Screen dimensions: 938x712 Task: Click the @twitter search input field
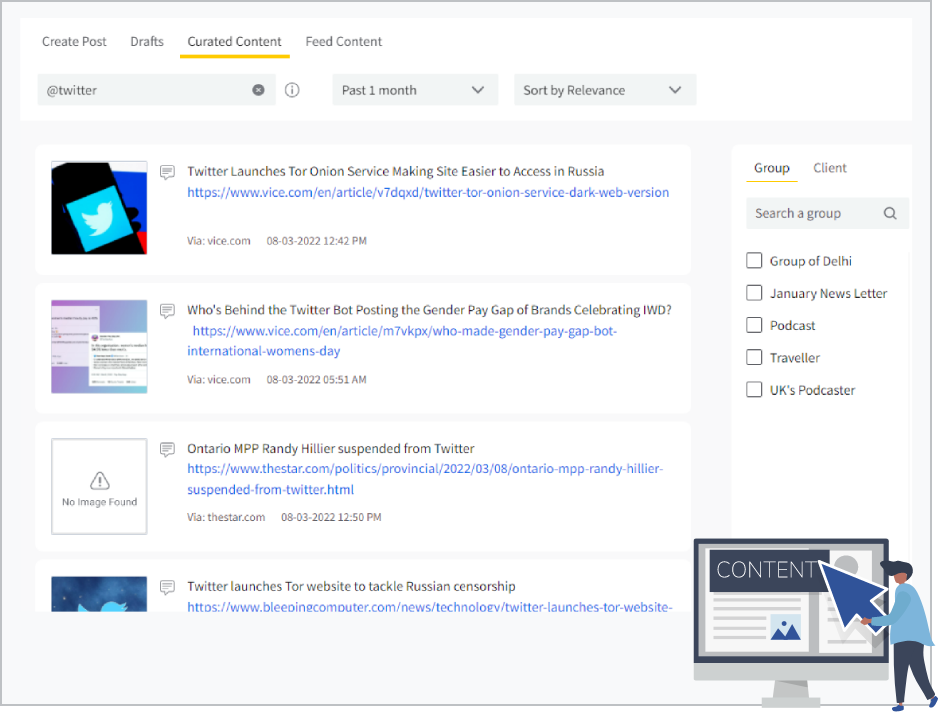(x=157, y=90)
